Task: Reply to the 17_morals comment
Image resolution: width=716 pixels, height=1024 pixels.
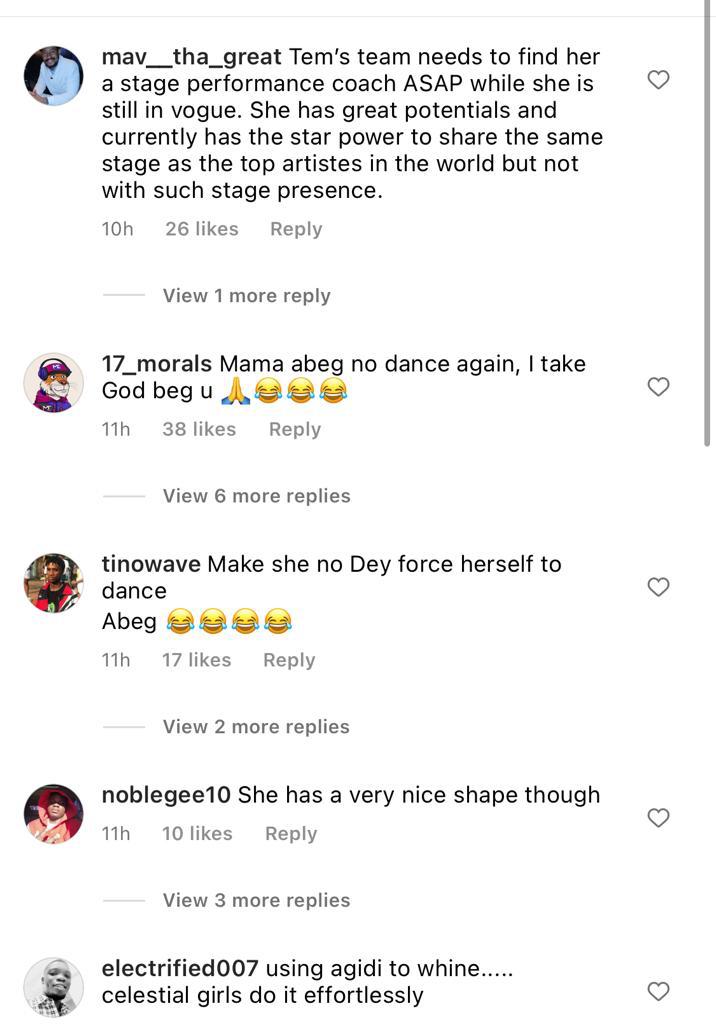Action: tap(295, 429)
